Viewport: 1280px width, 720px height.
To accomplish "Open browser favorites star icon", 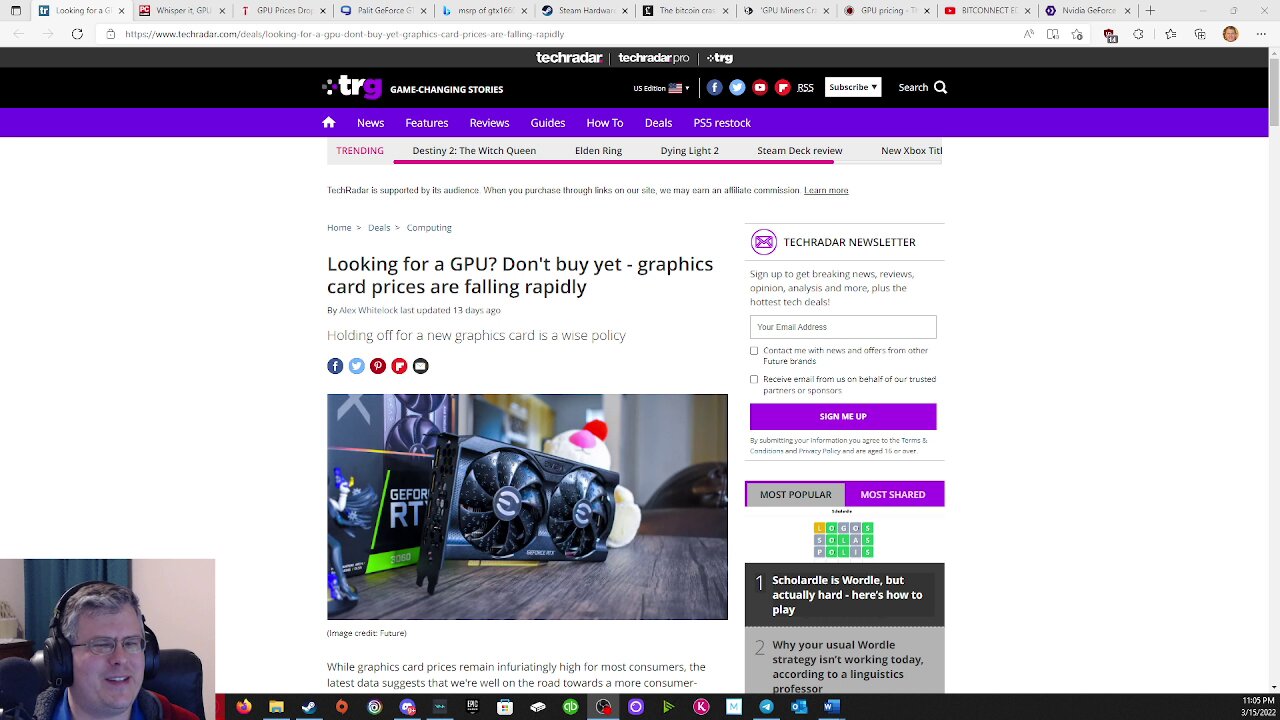I will 1170,34.
